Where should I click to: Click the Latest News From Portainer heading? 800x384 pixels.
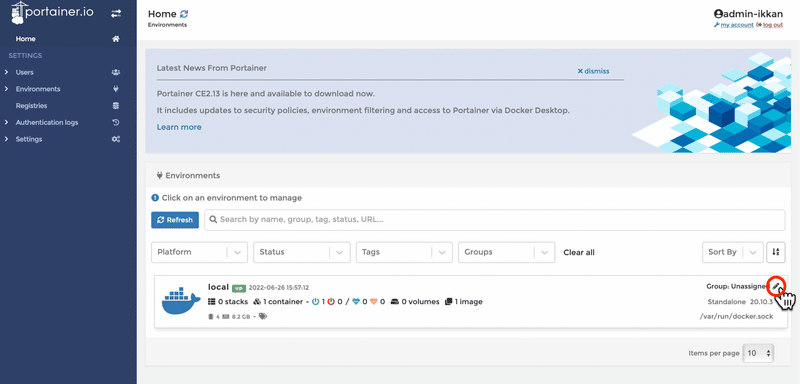coord(211,68)
